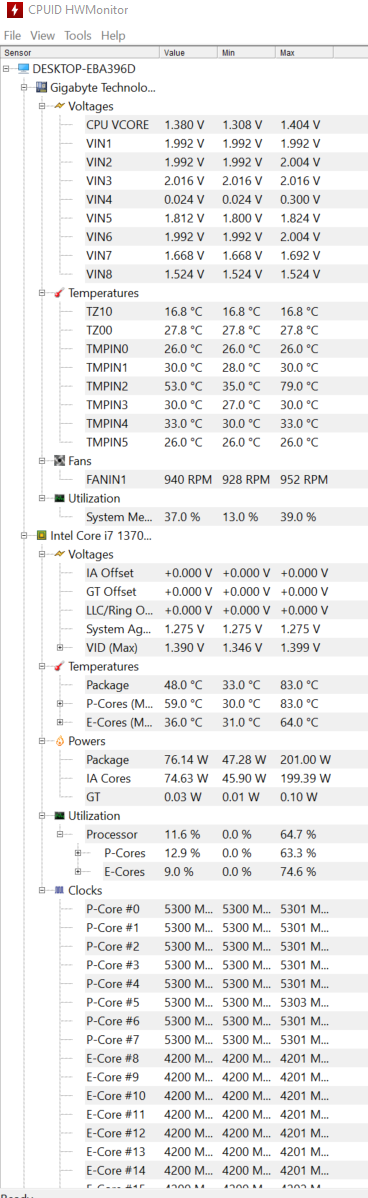Screen dimensions: 368x1198
Task: Click the CPU Utilization icon
Action: (60, 815)
